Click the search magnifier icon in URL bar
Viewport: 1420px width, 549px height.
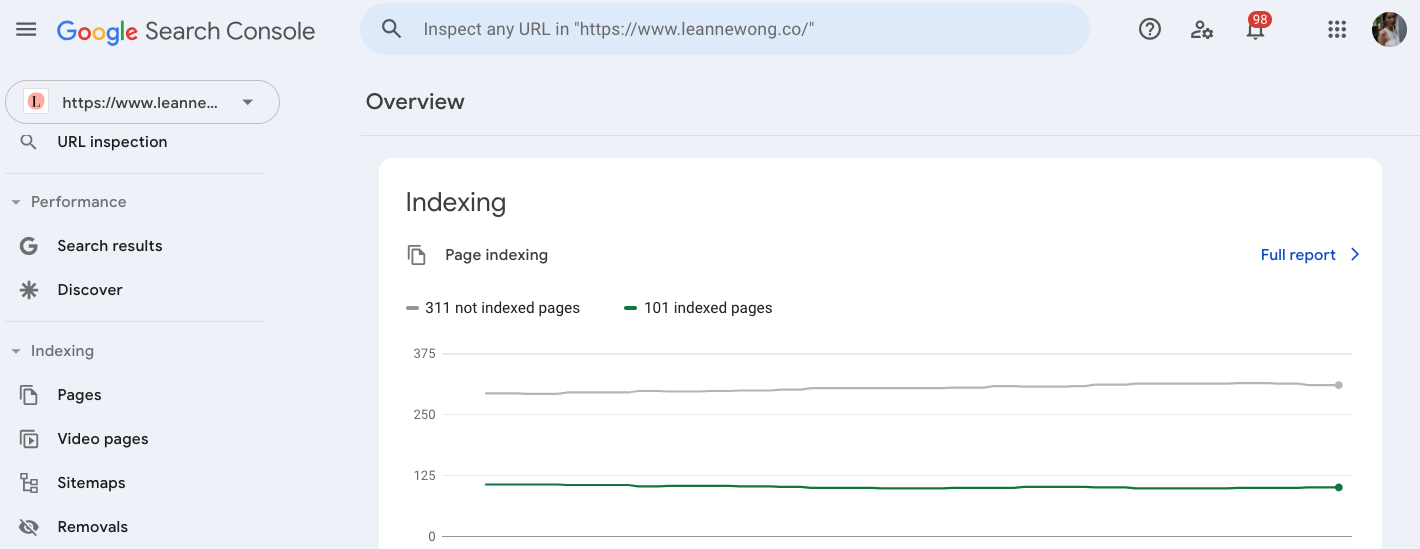[392, 29]
